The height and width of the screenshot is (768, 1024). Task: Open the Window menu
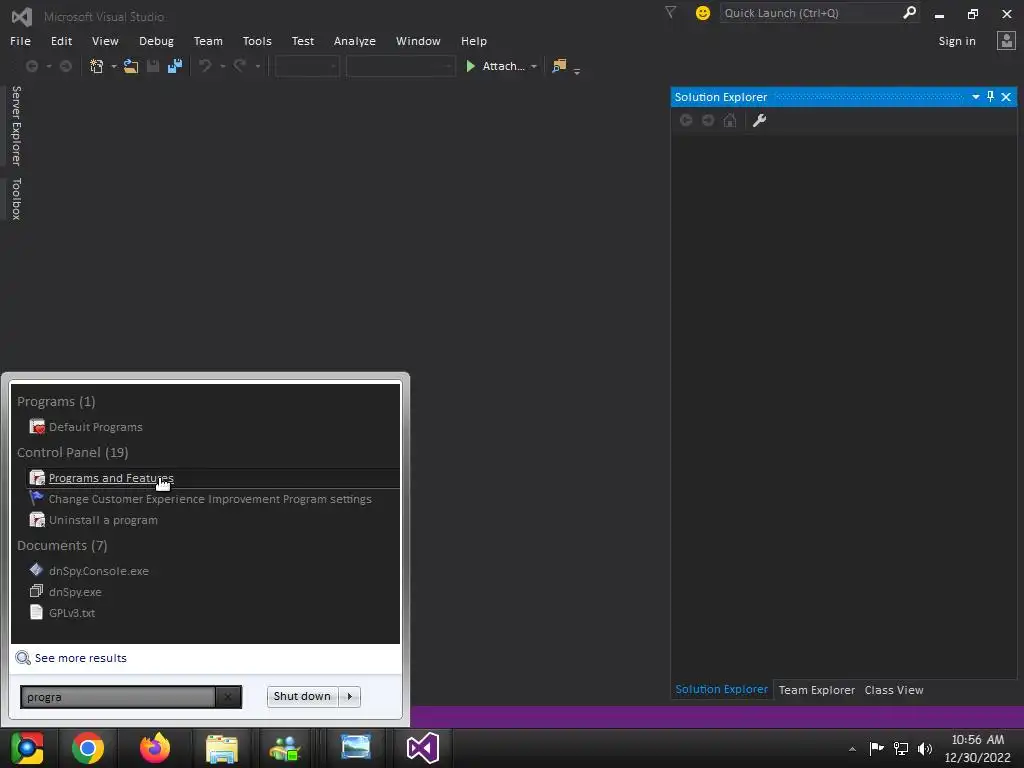pyautogui.click(x=418, y=41)
